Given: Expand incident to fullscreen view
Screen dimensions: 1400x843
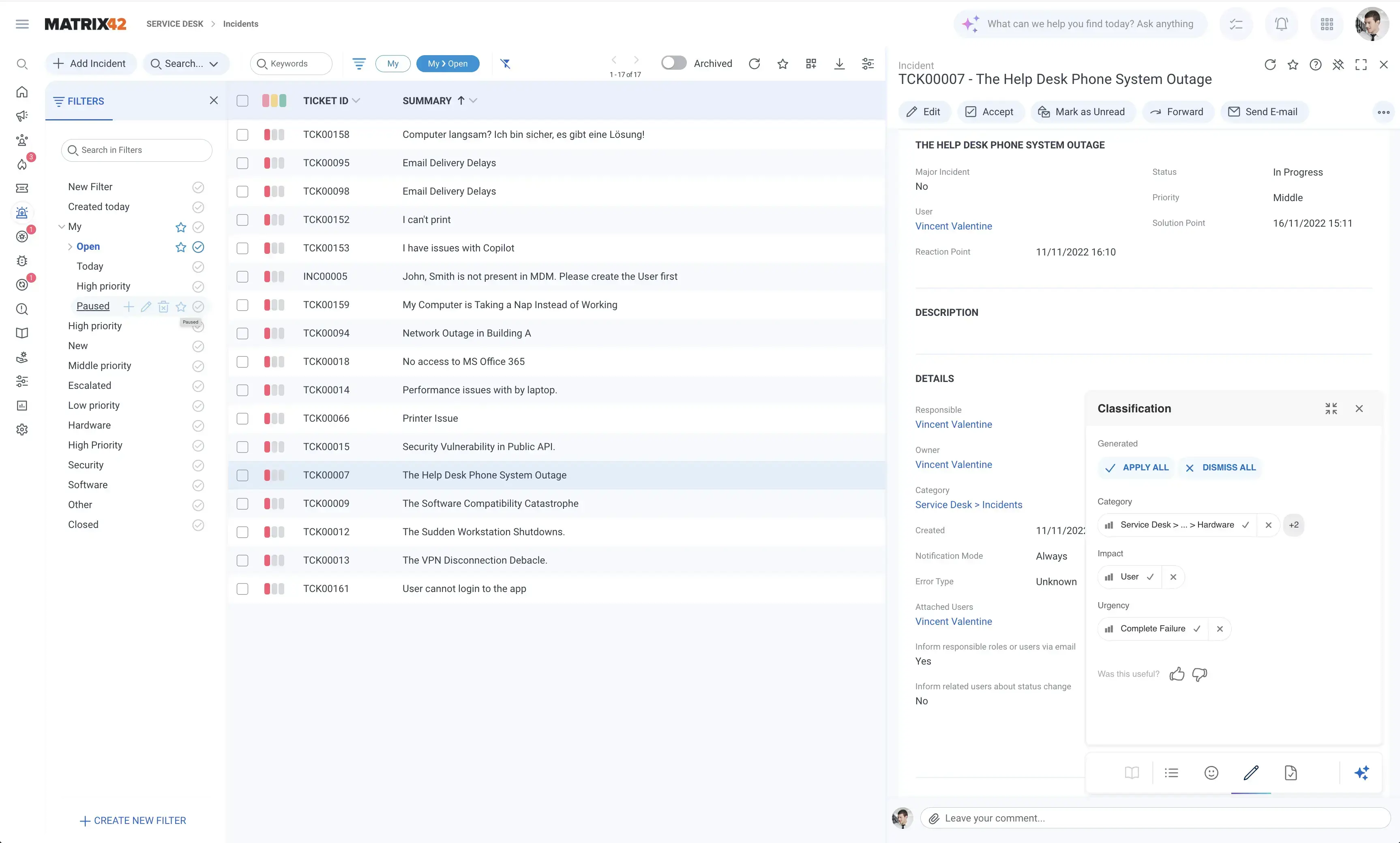Looking at the screenshot, I should pos(1361,64).
